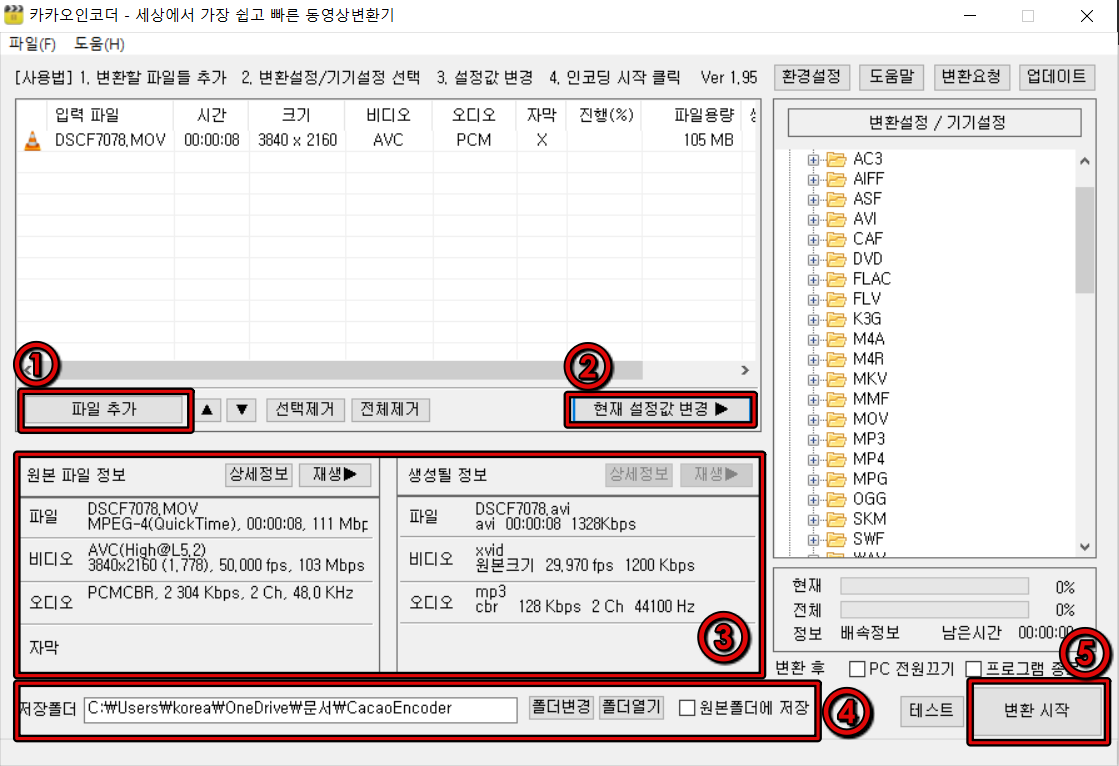The height and width of the screenshot is (766, 1119).
Task: Toggle the 프로그램 종료 checkbox
Action: pyautogui.click(x=973, y=669)
